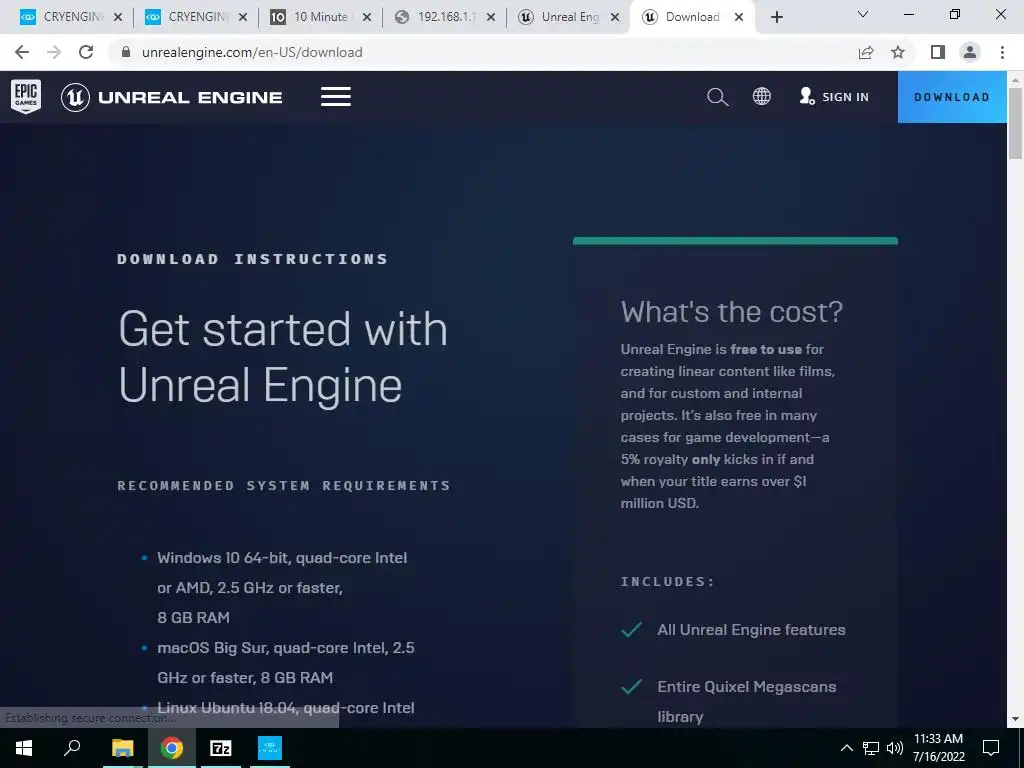Click Chrome icon in taskbar
The height and width of the screenshot is (768, 1024).
[172, 748]
